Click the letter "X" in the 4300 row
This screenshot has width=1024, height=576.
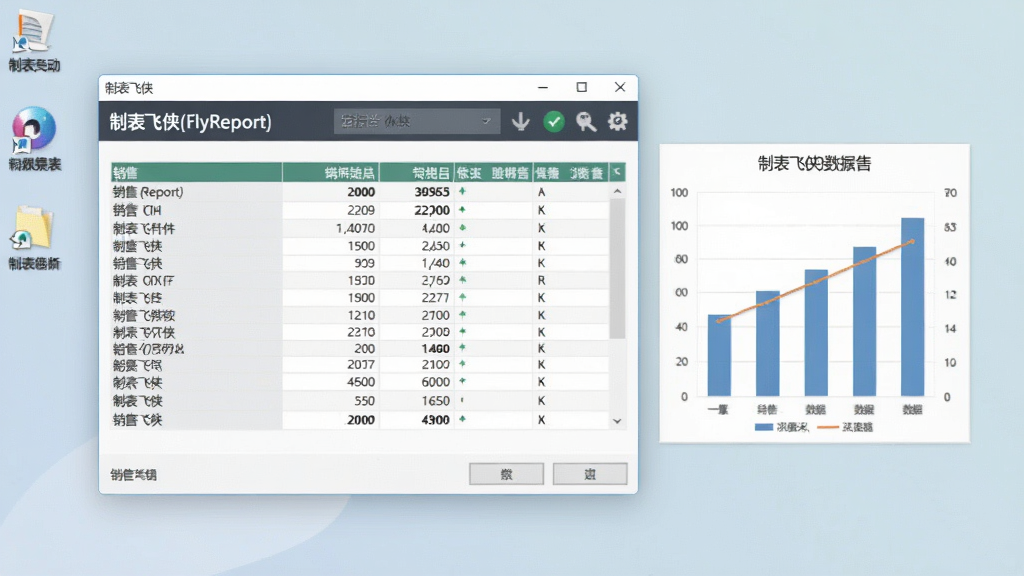541,420
